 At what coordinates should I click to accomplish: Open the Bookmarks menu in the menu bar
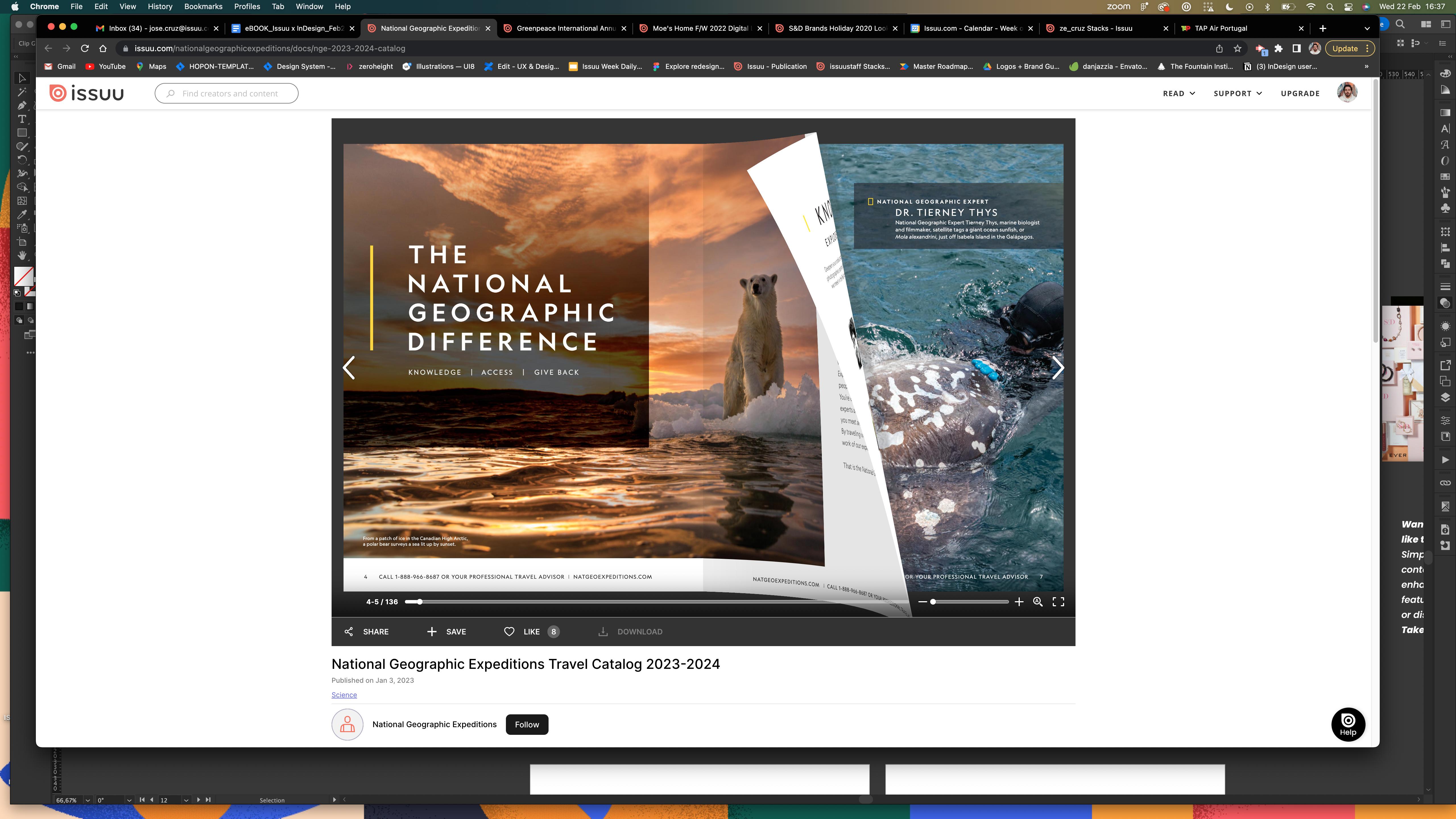pyautogui.click(x=203, y=6)
